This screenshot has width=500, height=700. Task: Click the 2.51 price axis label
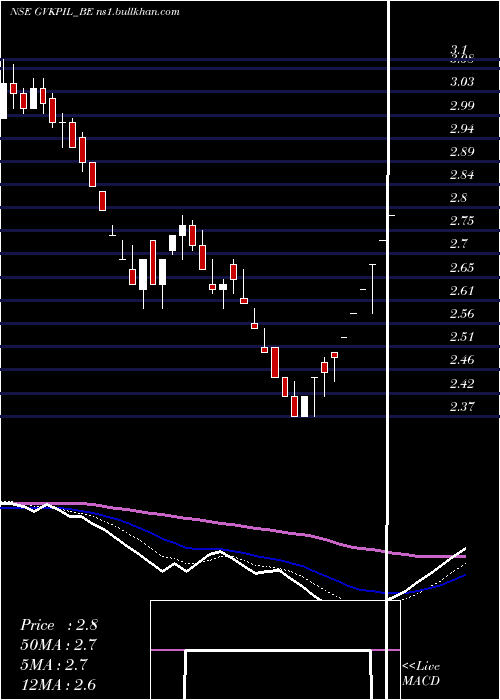pos(462,337)
